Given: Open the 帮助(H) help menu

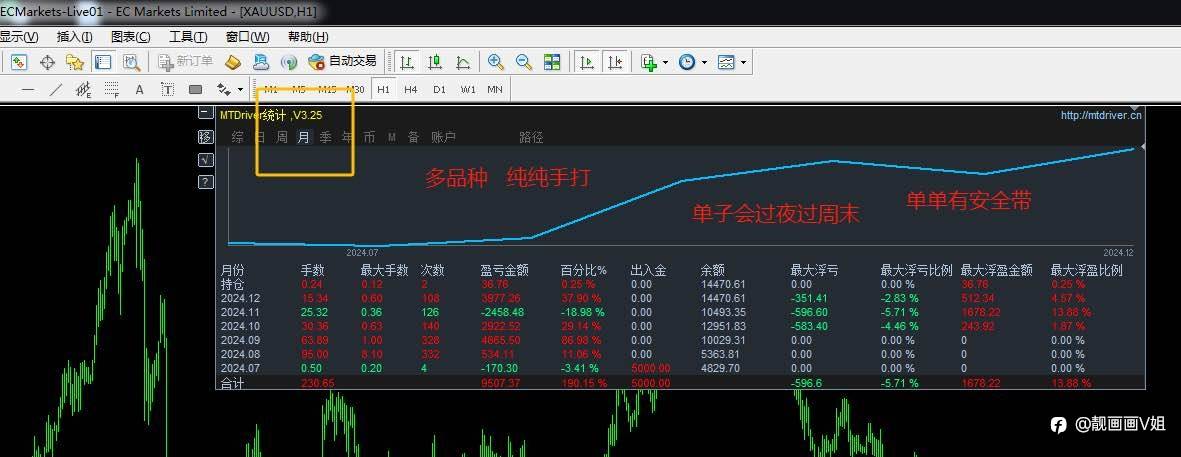Looking at the screenshot, I should (308, 37).
